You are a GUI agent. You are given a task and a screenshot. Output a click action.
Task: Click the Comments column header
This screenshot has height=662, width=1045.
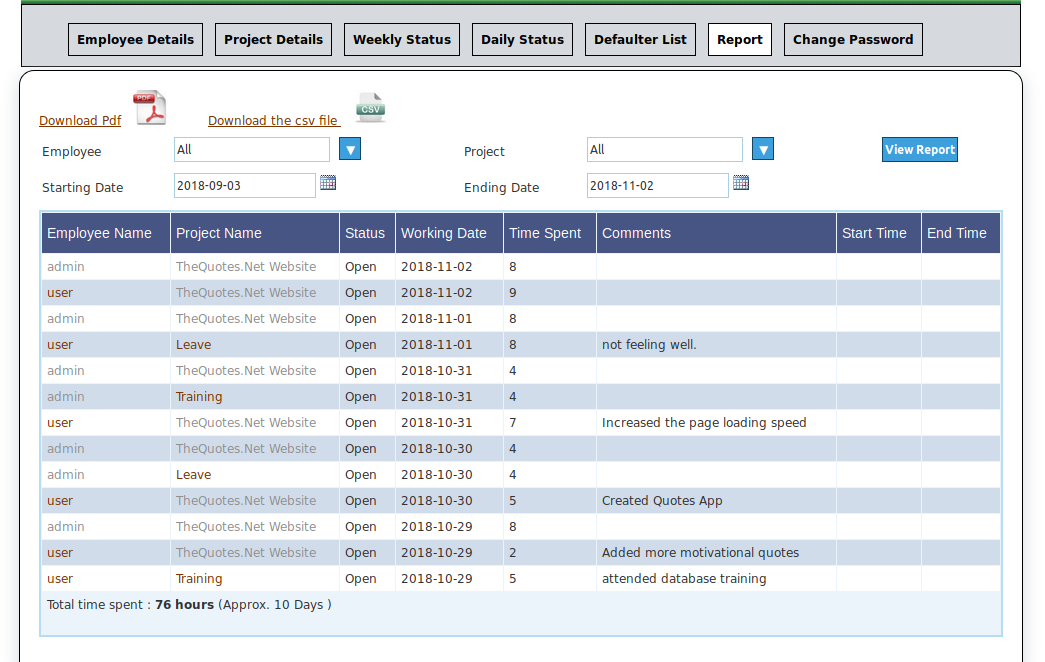click(x=716, y=233)
